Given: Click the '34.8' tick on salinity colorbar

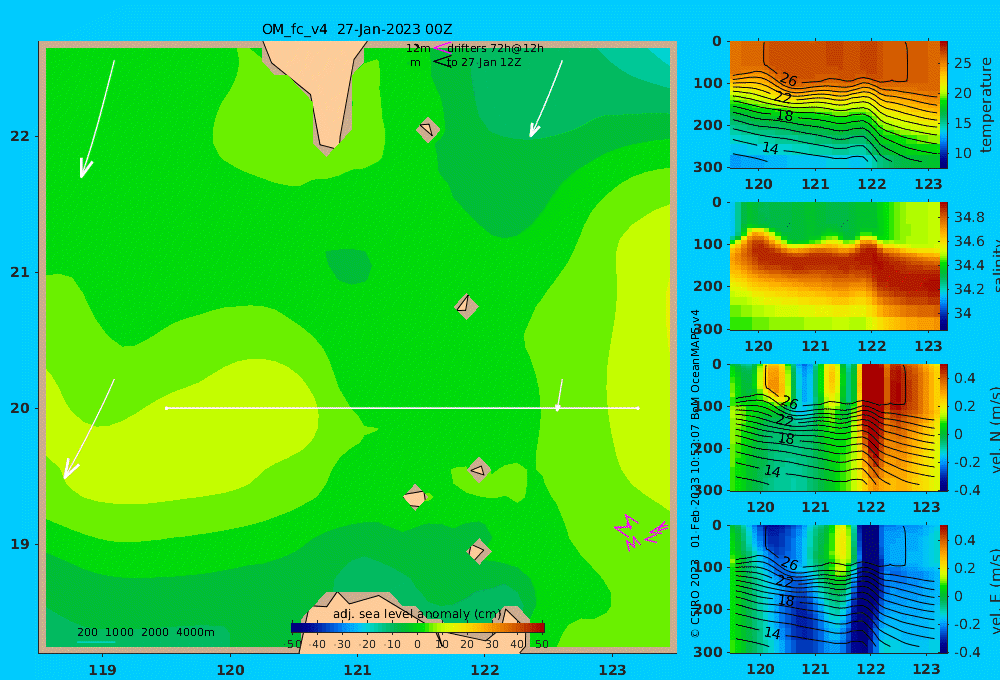Looking at the screenshot, I should point(969,217).
